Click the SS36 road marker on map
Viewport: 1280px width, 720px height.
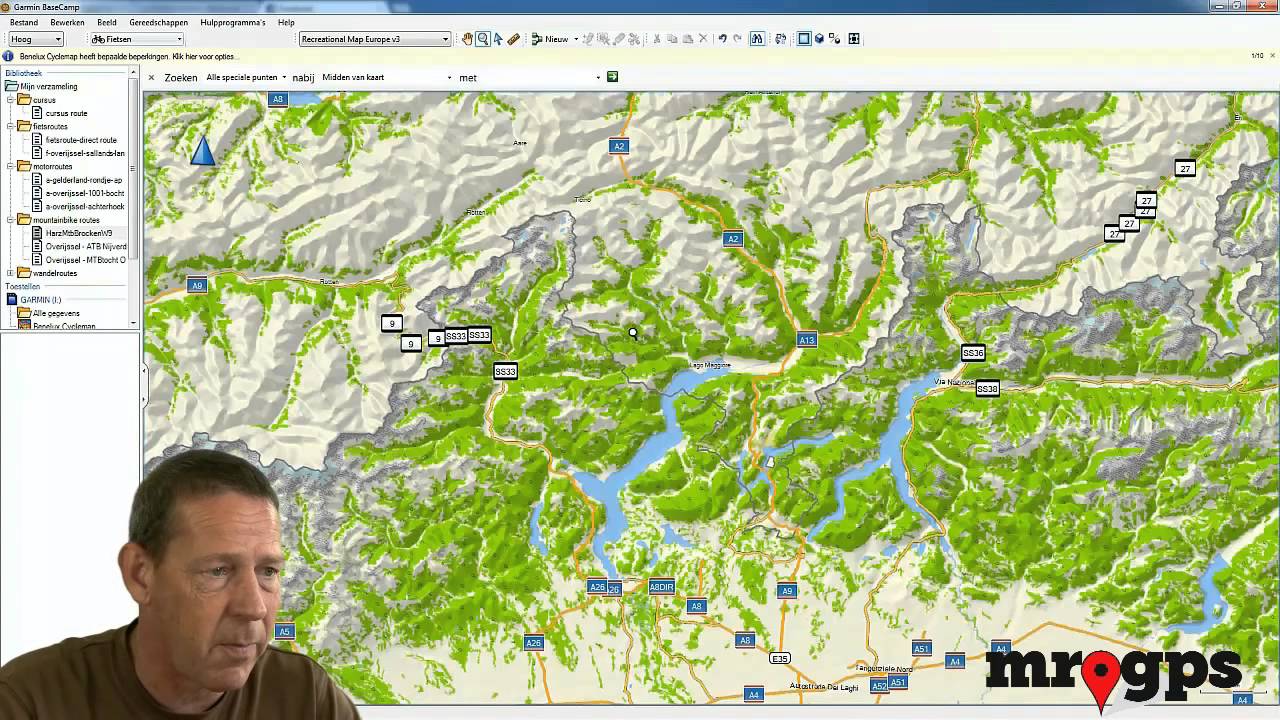[973, 353]
